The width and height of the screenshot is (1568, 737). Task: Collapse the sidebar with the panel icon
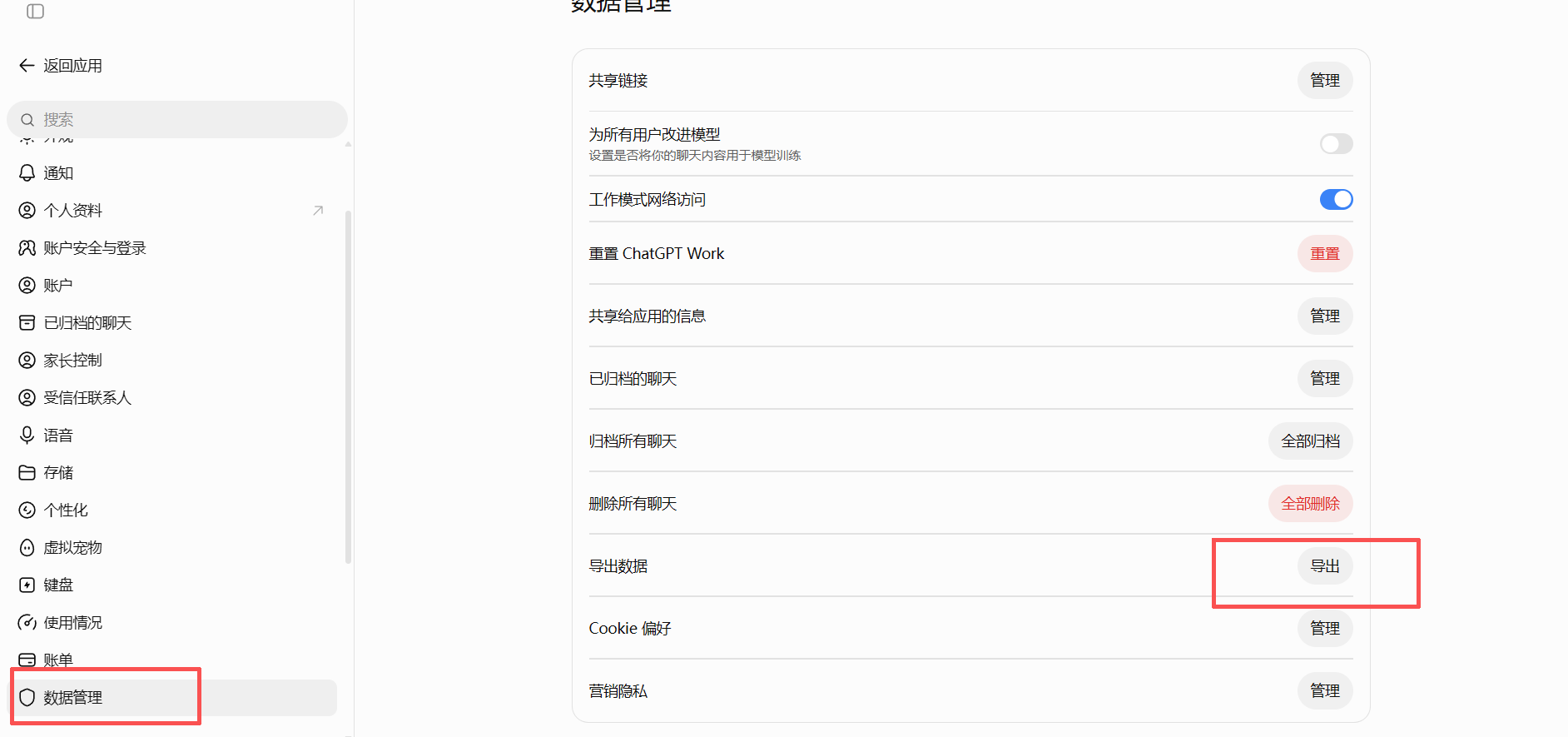coord(35,12)
